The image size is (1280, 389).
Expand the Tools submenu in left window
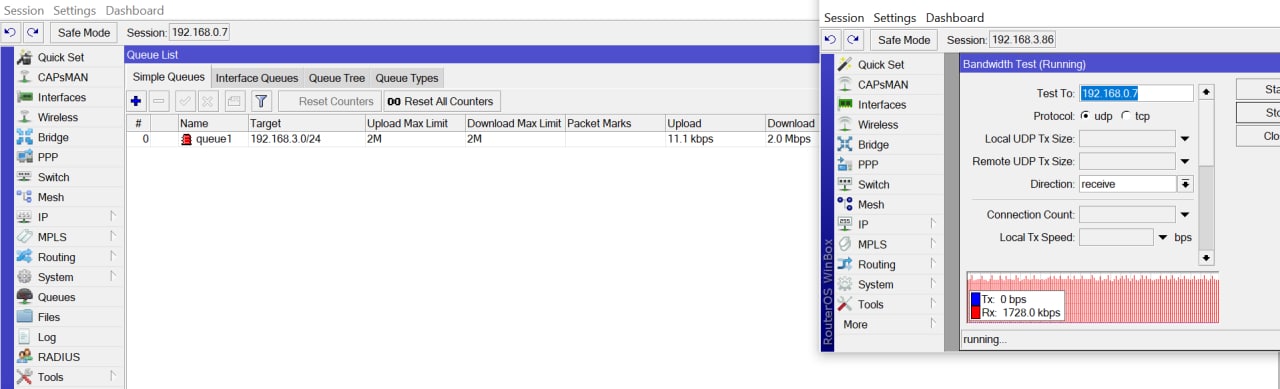[x=113, y=377]
